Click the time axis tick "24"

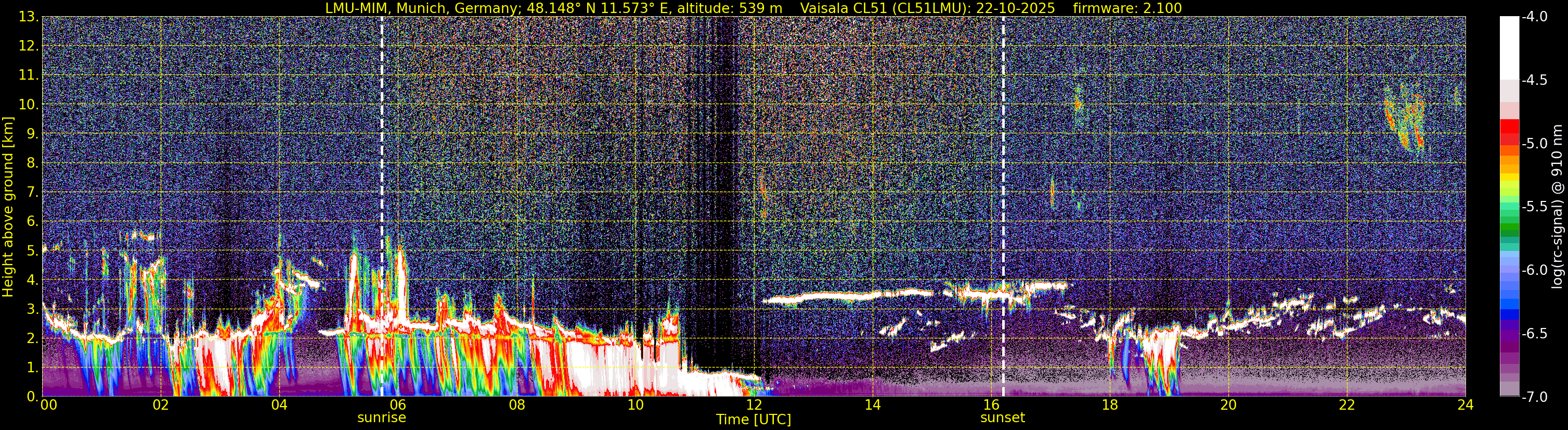[1466, 405]
